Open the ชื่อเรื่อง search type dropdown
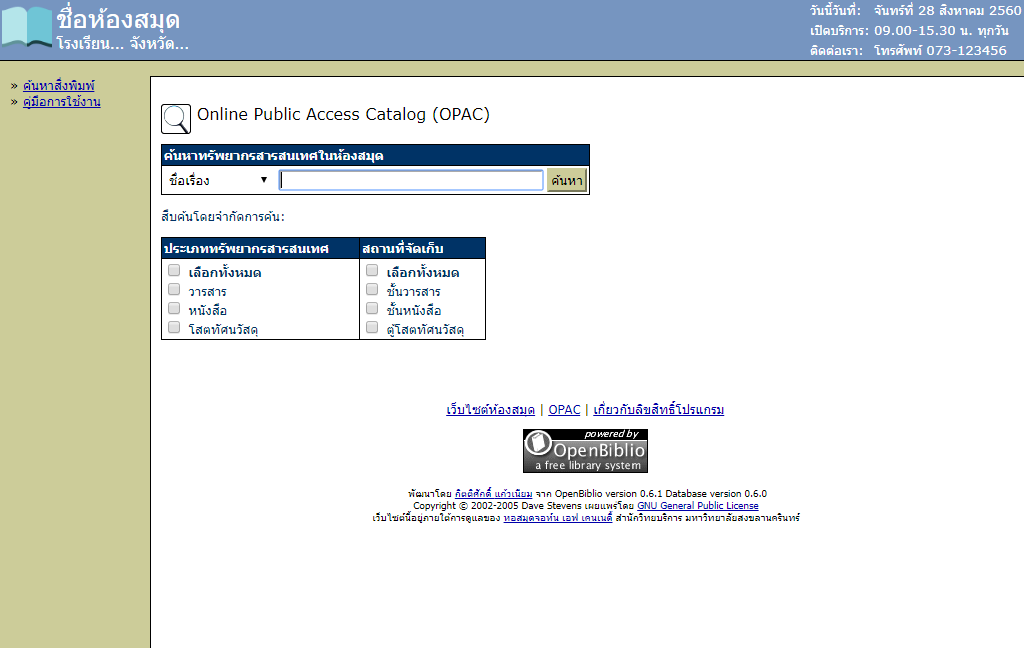 (219, 180)
